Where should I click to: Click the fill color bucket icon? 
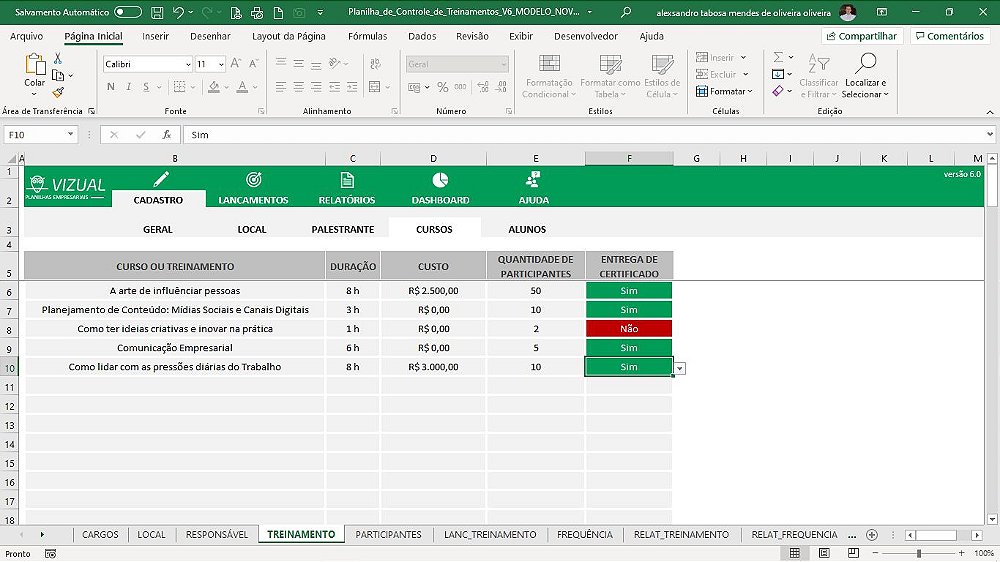214,87
